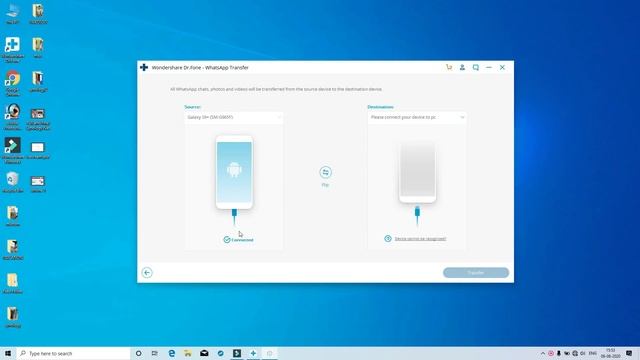Open the volume control in system tray
The width and height of the screenshot is (640, 360).
pyautogui.click(x=583, y=353)
